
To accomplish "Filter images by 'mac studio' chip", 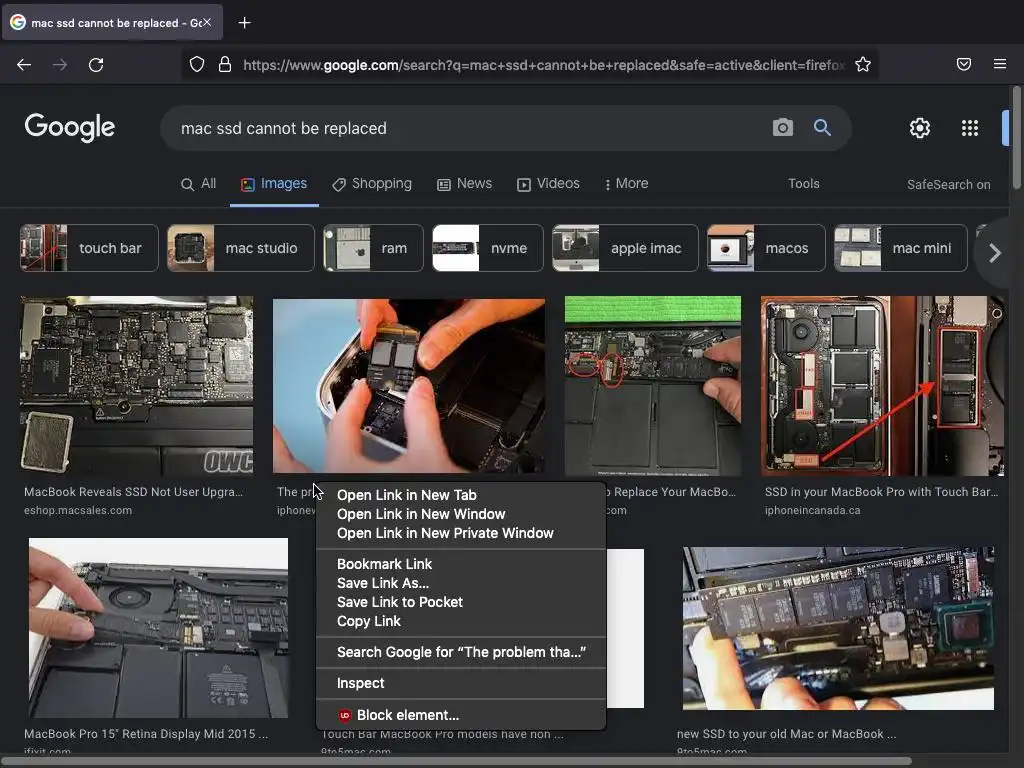I will point(240,248).
